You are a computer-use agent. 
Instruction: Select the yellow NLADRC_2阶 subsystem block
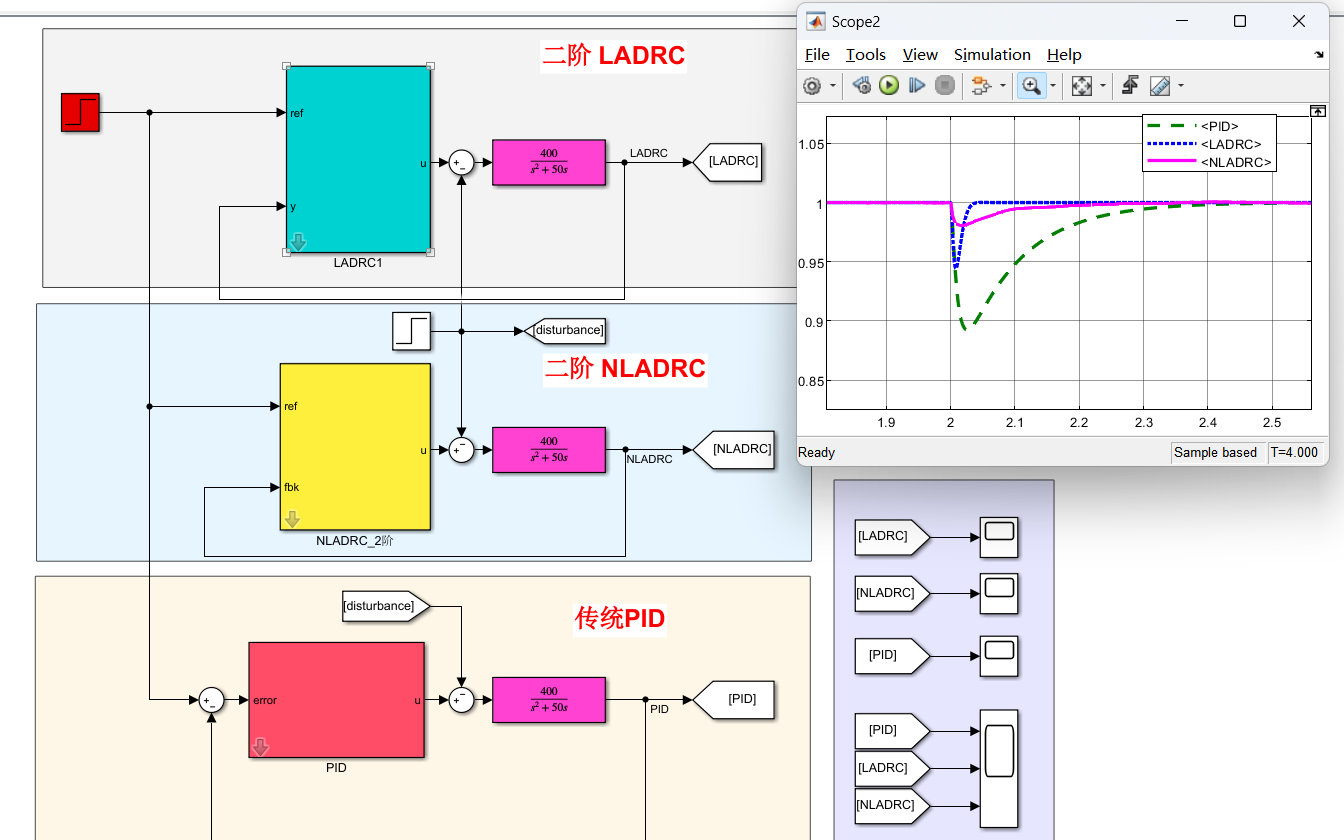click(x=355, y=446)
